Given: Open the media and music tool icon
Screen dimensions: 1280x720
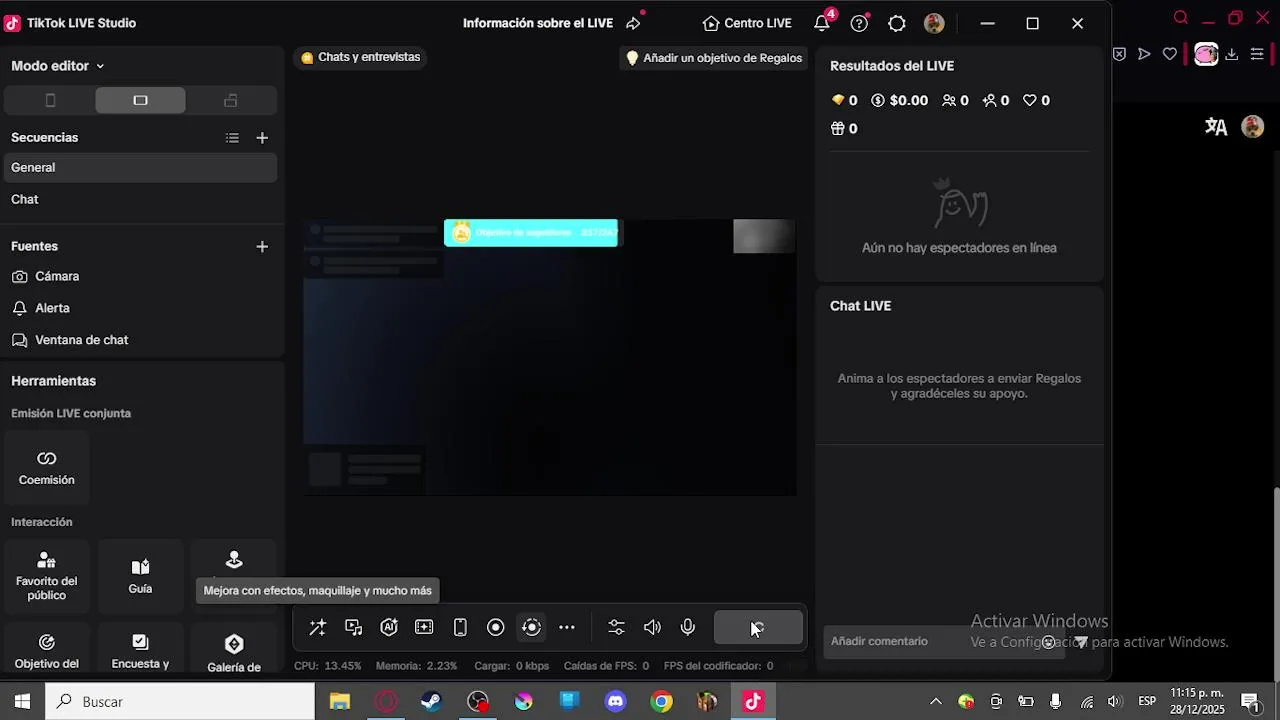Looking at the screenshot, I should (x=354, y=627).
